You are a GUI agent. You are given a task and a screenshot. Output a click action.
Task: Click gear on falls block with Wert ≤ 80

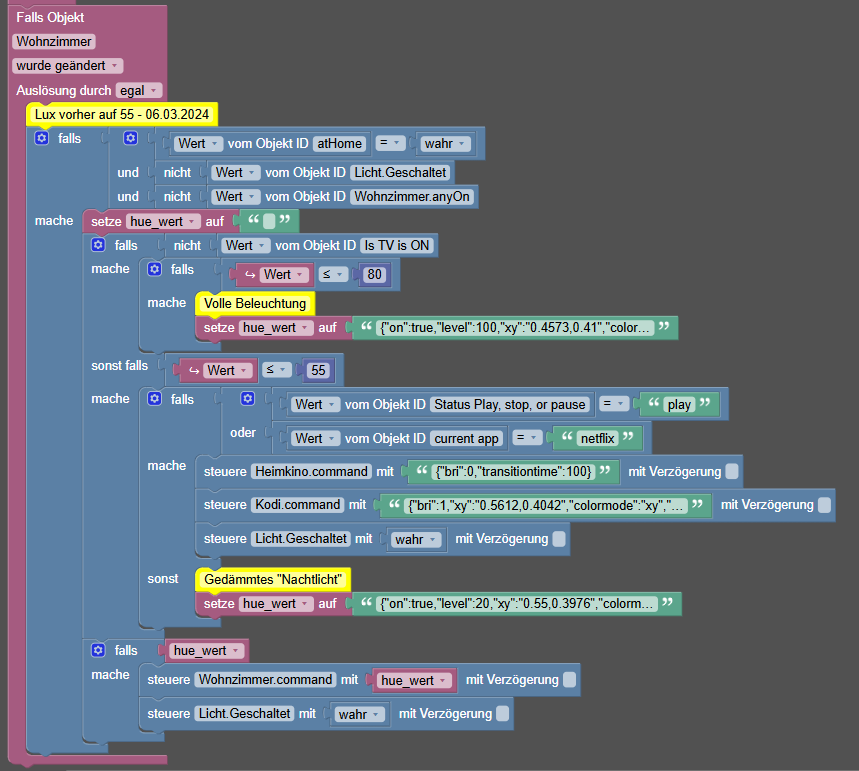tap(154, 269)
